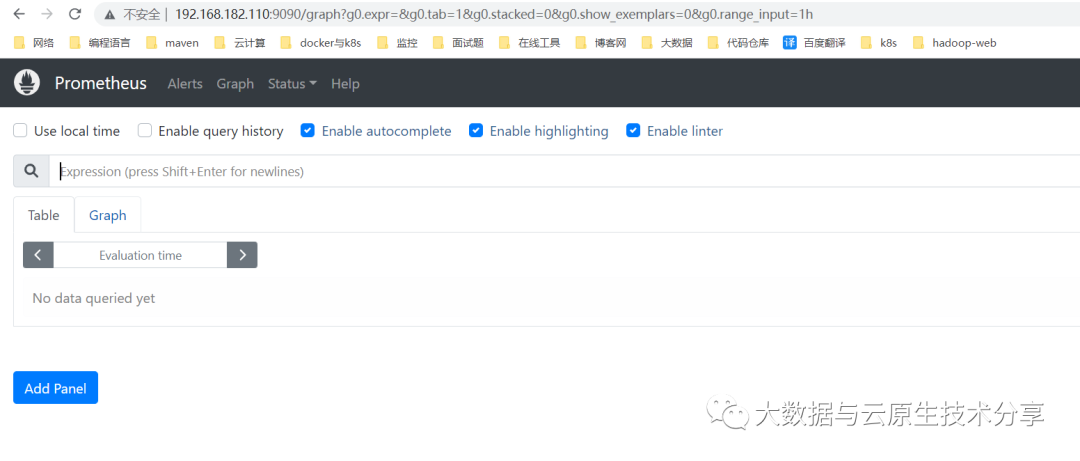Viewport: 1080px width, 461px height.
Task: Click the browser forward arrow
Action: [x=47, y=14]
